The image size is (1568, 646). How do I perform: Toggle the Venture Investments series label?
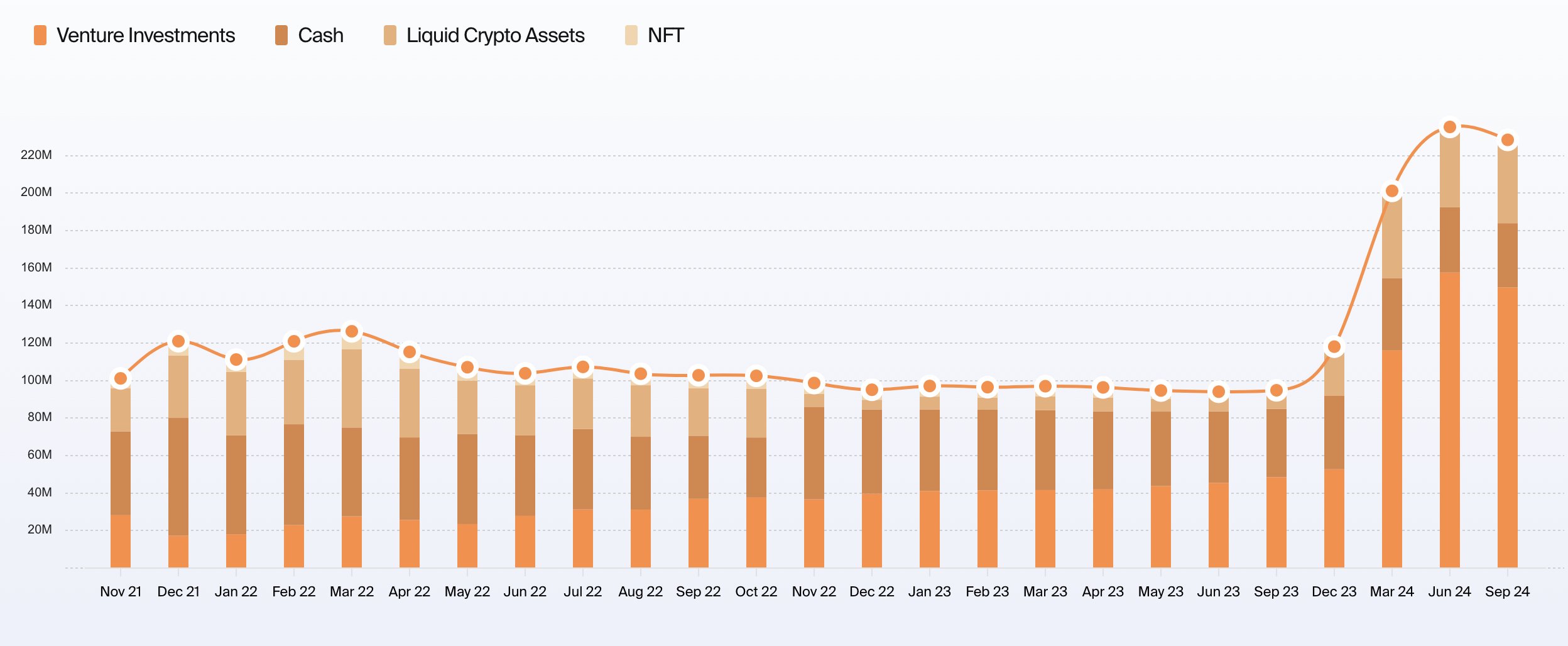(x=146, y=35)
